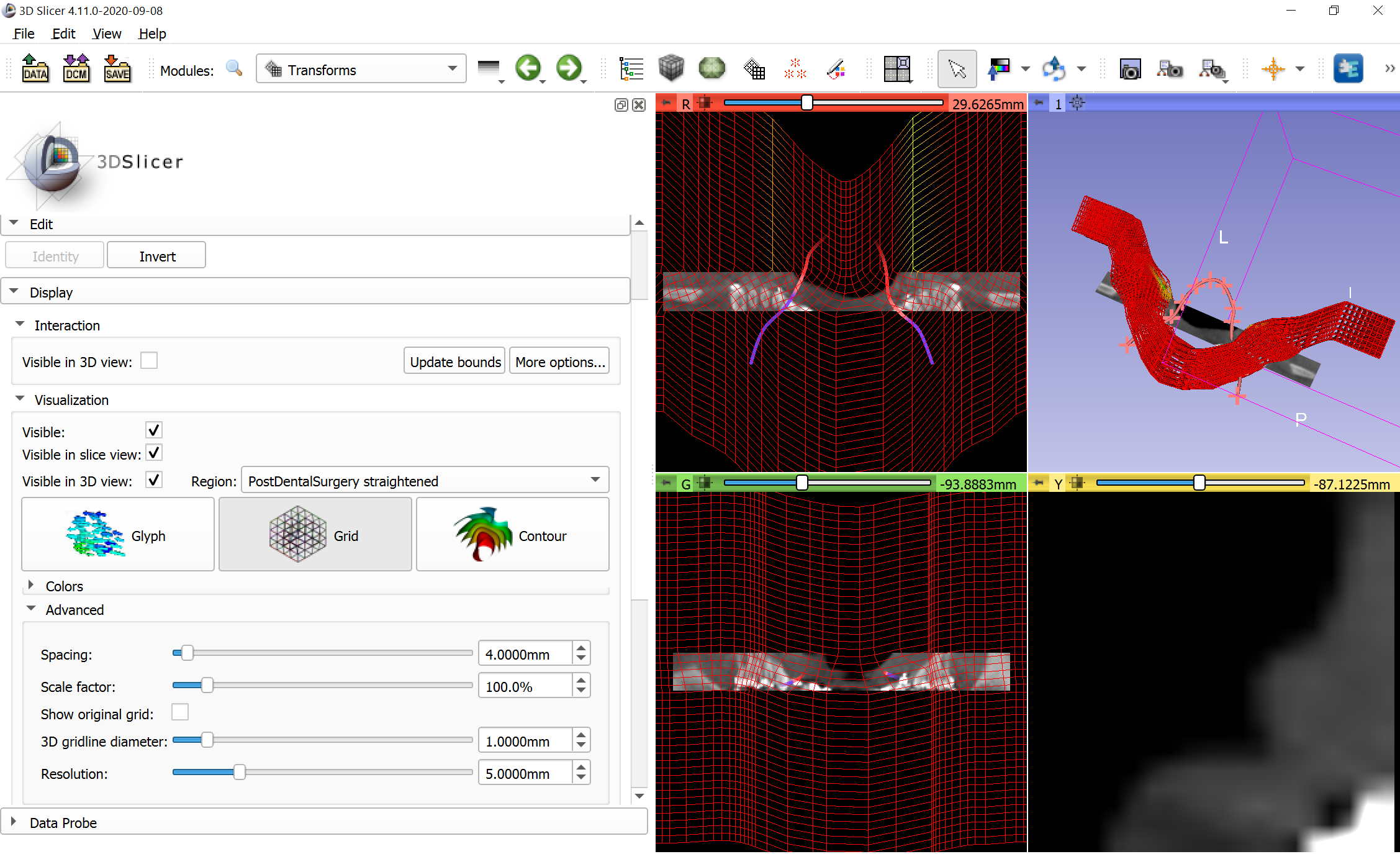Open the Region PostDentalSurgery straightened dropdown
This screenshot has height=854, width=1400.
[425, 481]
